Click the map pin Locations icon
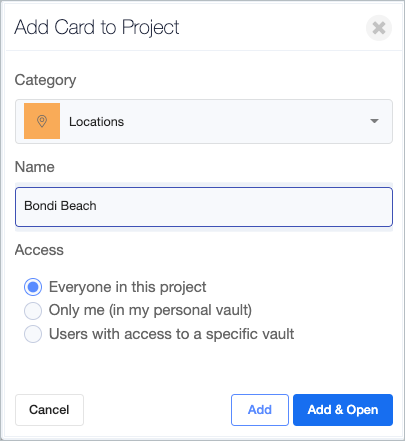Screen dimensions: 405x441 click(42, 121)
